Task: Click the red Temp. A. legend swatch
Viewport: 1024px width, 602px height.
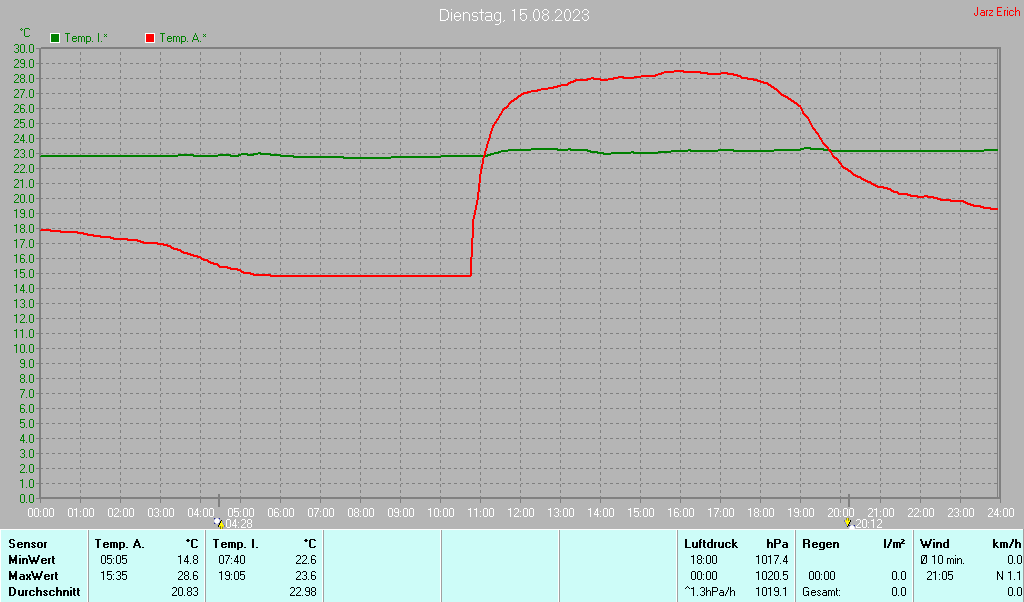Action: point(150,38)
